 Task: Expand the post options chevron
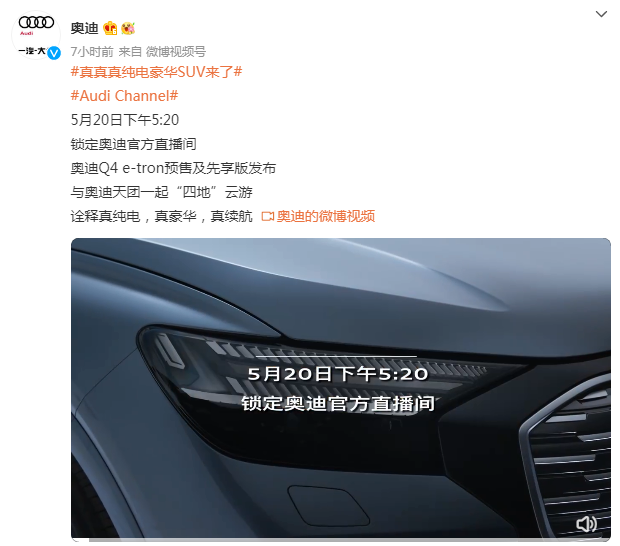(x=601, y=14)
